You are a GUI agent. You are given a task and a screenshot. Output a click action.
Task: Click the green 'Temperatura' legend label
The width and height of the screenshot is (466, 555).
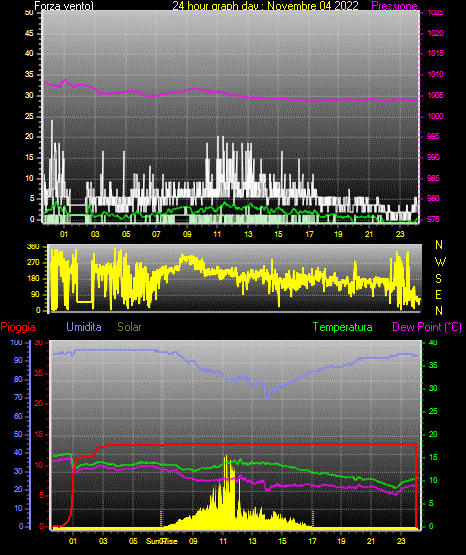click(343, 327)
